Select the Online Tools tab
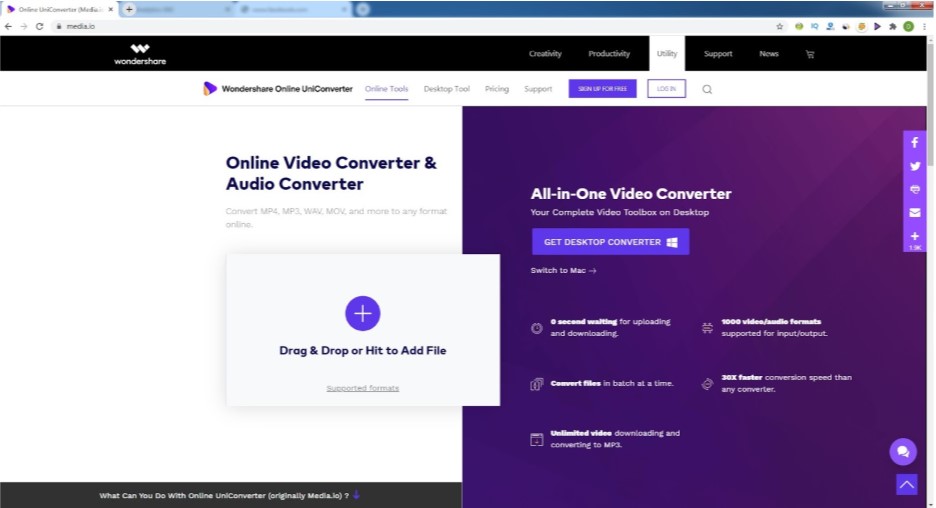 click(386, 89)
